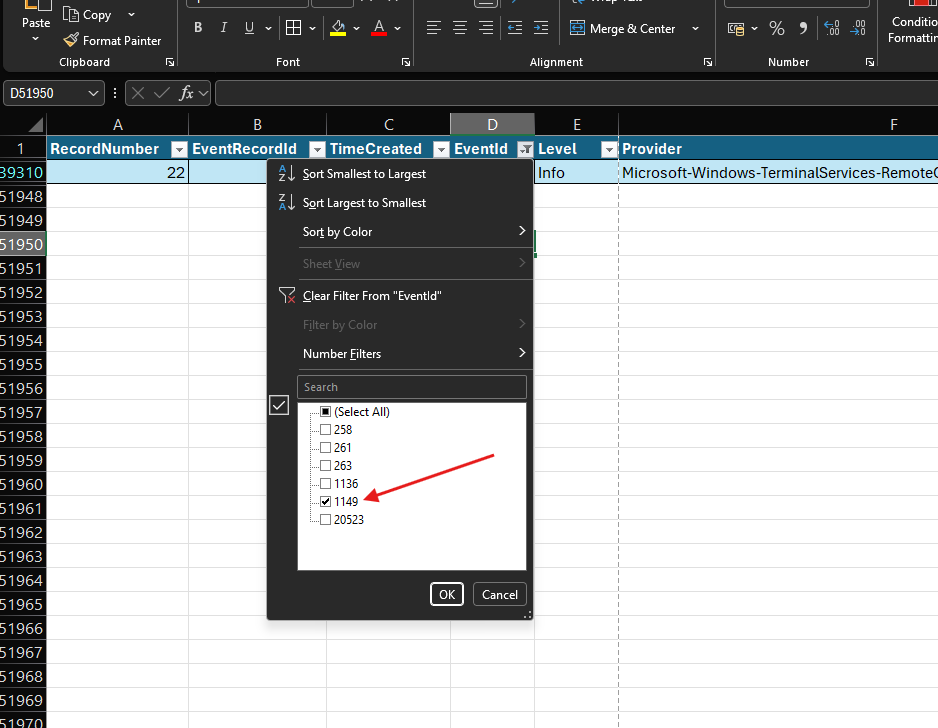Screen dimensions: 938x728
Task: Check the 258 filter value
Action: [x=325, y=430]
